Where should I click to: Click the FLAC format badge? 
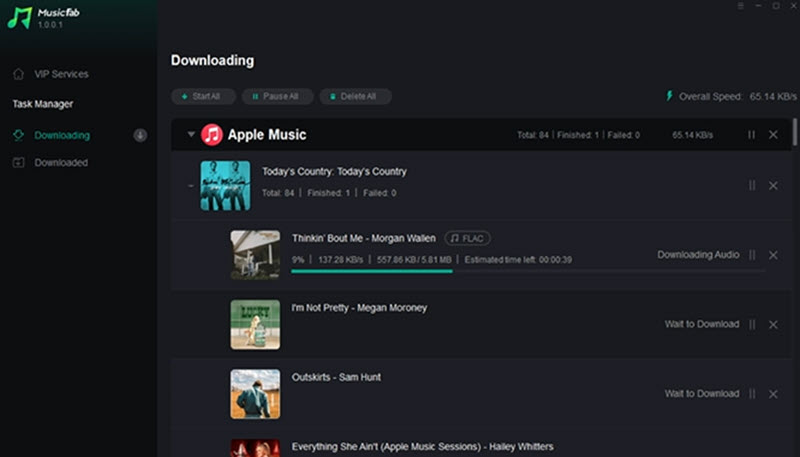pos(467,238)
